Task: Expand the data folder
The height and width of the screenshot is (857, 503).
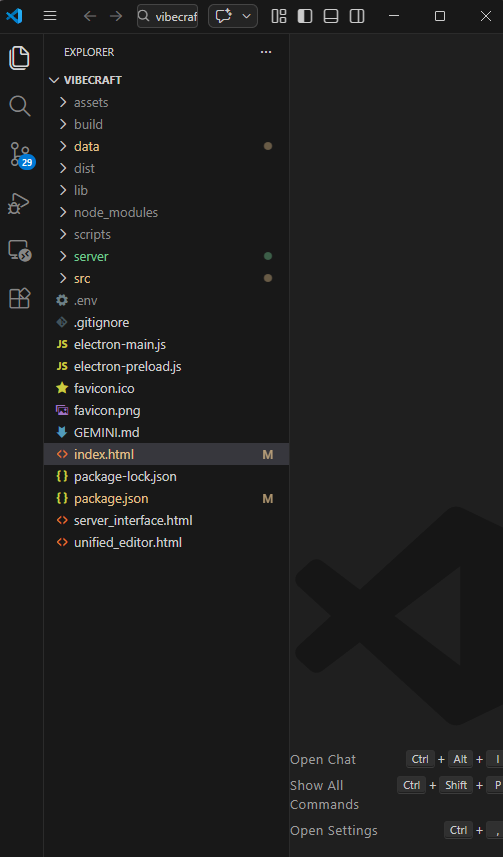Action: click(x=166, y=146)
